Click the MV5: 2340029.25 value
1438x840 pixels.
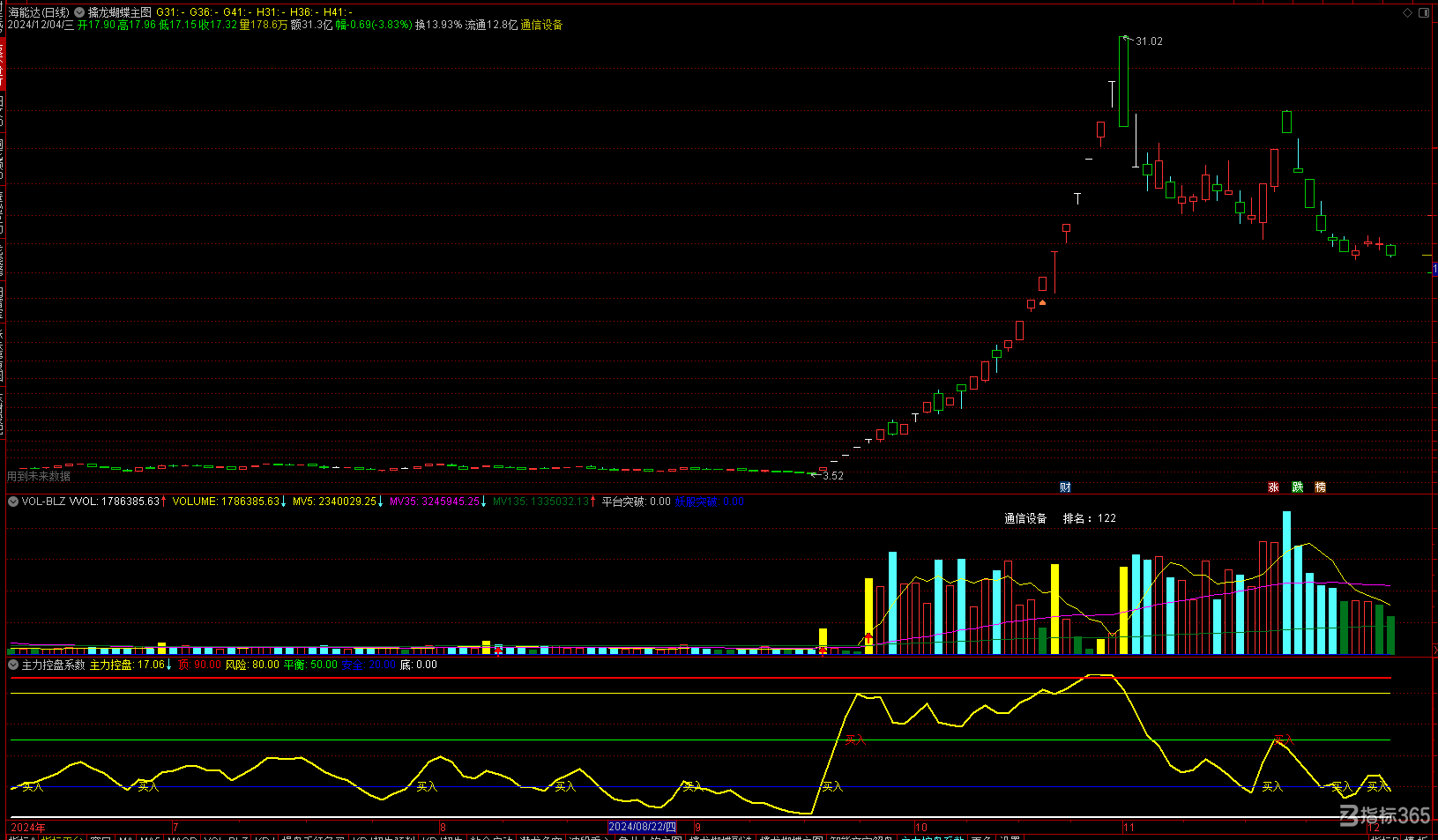(337, 502)
